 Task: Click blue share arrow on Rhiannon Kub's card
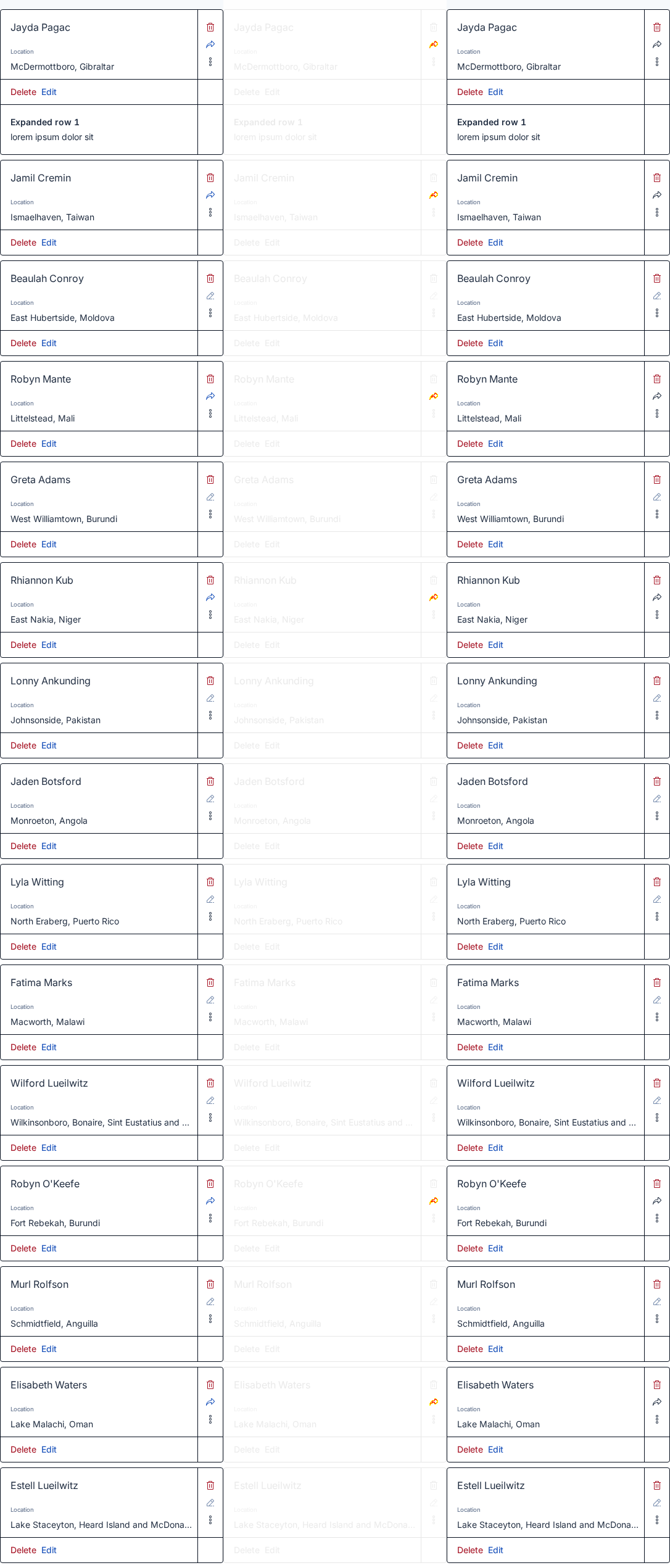click(x=210, y=597)
